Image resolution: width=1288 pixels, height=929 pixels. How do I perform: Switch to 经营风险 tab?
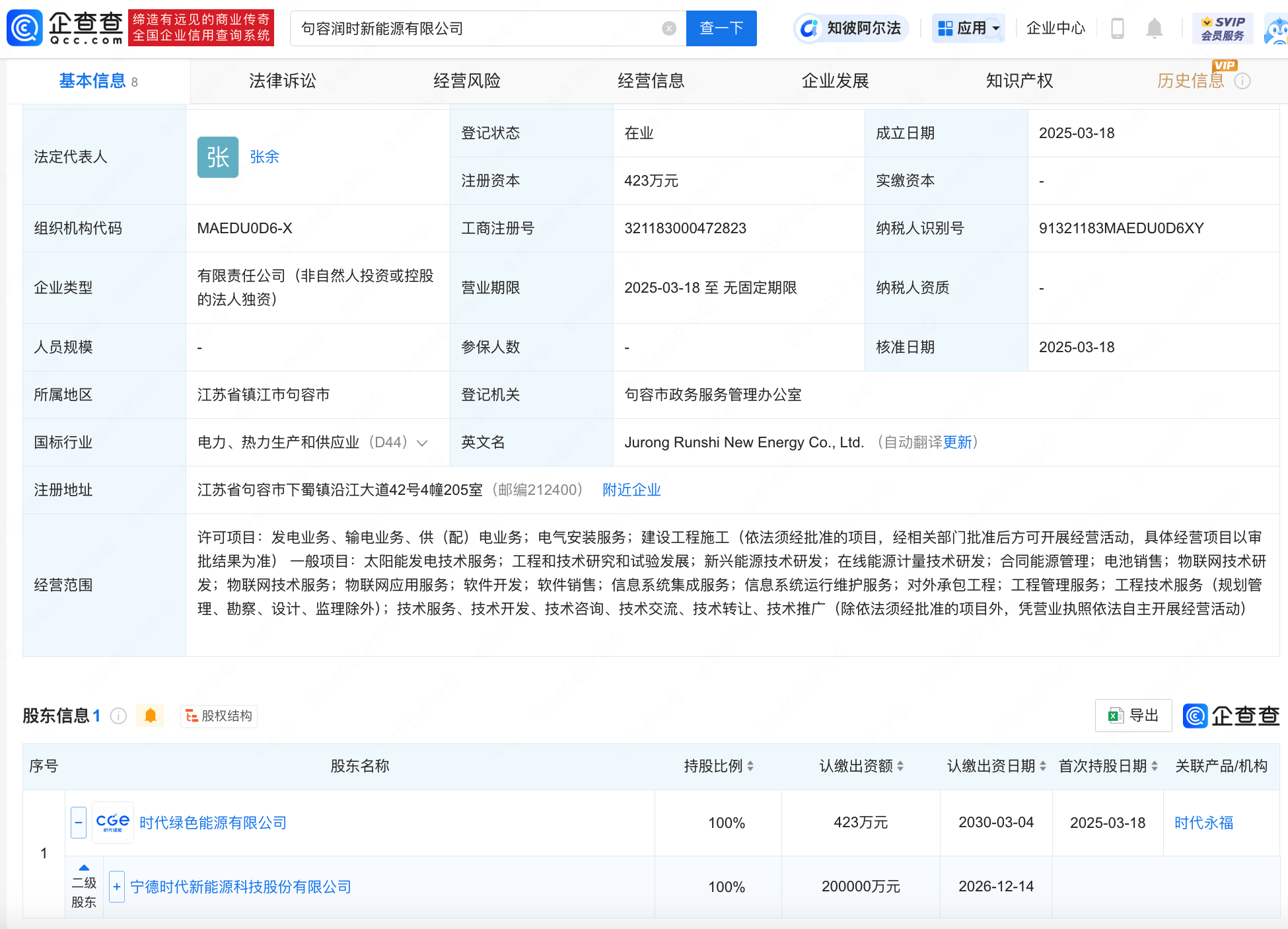coord(467,81)
